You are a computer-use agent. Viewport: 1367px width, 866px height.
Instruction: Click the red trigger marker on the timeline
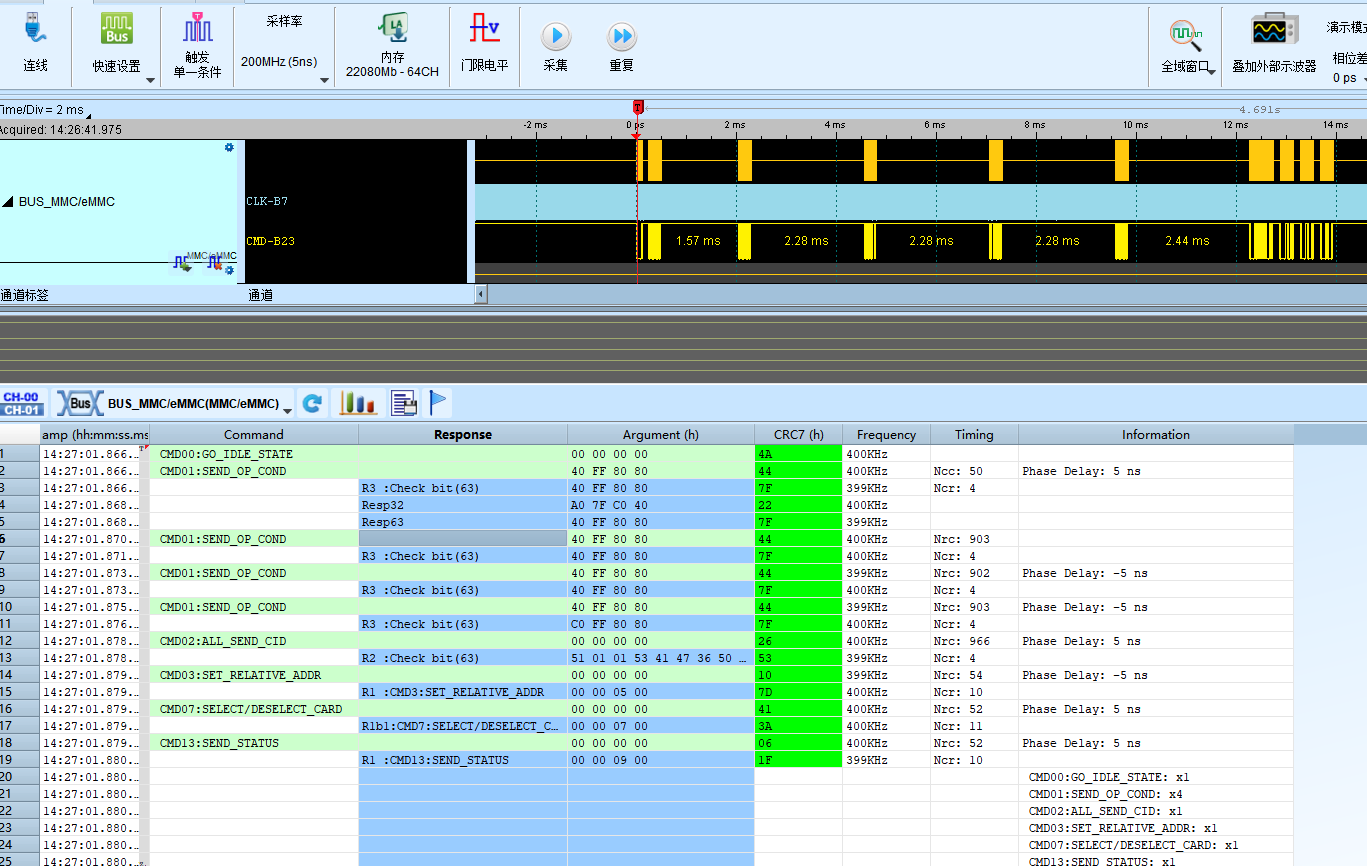(637, 106)
